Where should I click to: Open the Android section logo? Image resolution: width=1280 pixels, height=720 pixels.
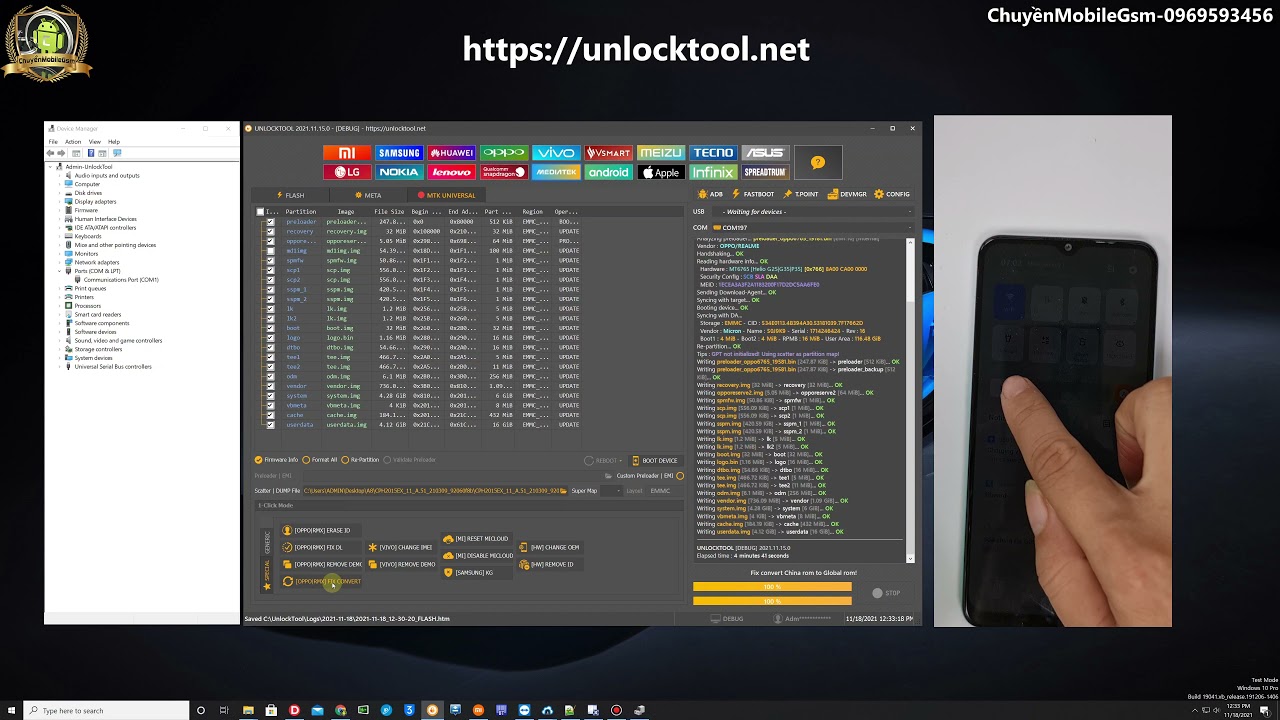pyautogui.click(x=608, y=172)
